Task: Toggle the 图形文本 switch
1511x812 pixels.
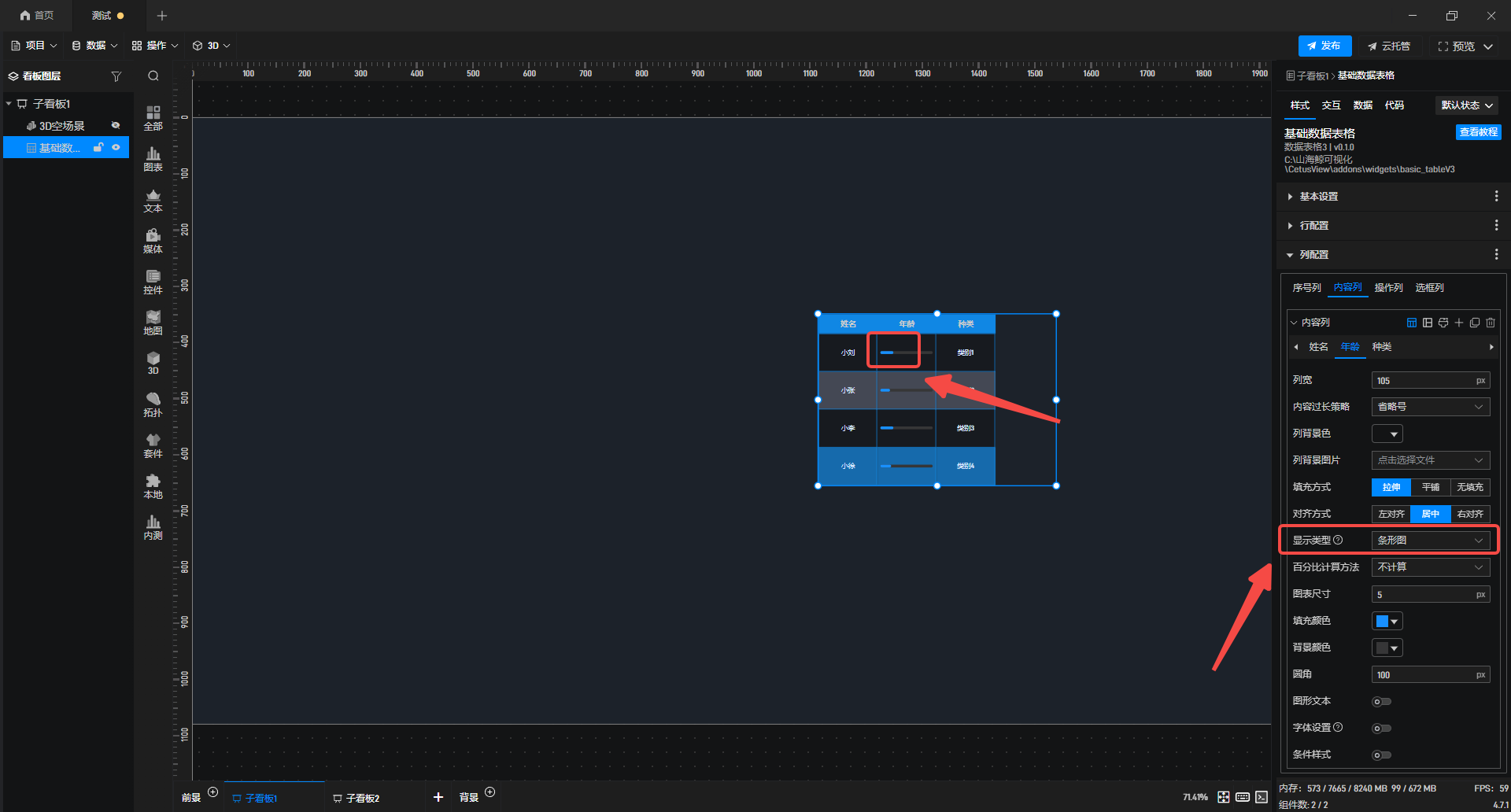Action: (x=1381, y=702)
